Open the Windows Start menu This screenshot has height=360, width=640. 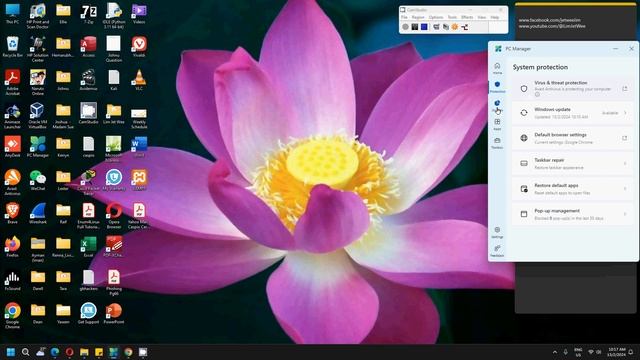coord(11,352)
